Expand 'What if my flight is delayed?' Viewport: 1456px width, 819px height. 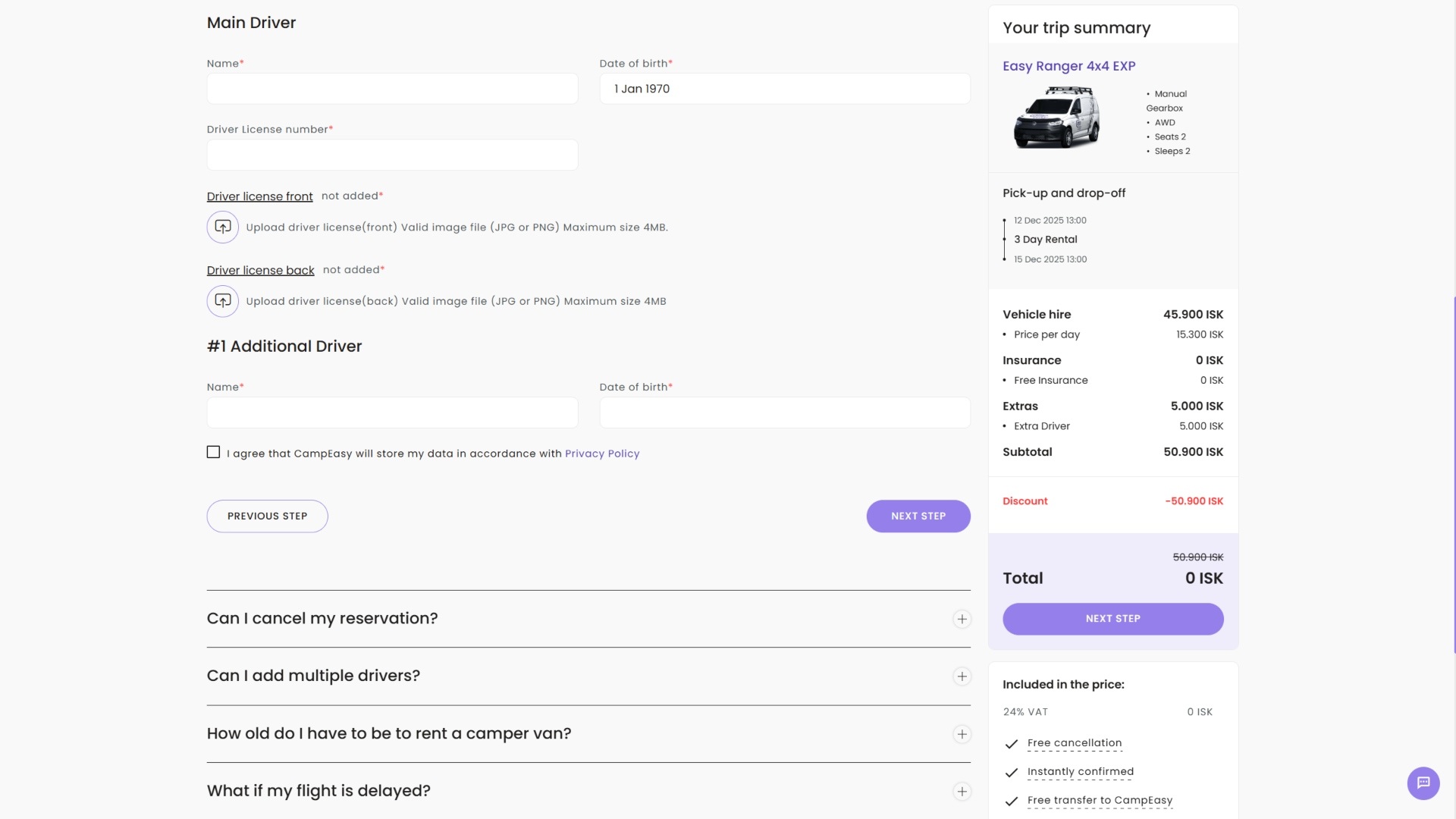click(962, 791)
